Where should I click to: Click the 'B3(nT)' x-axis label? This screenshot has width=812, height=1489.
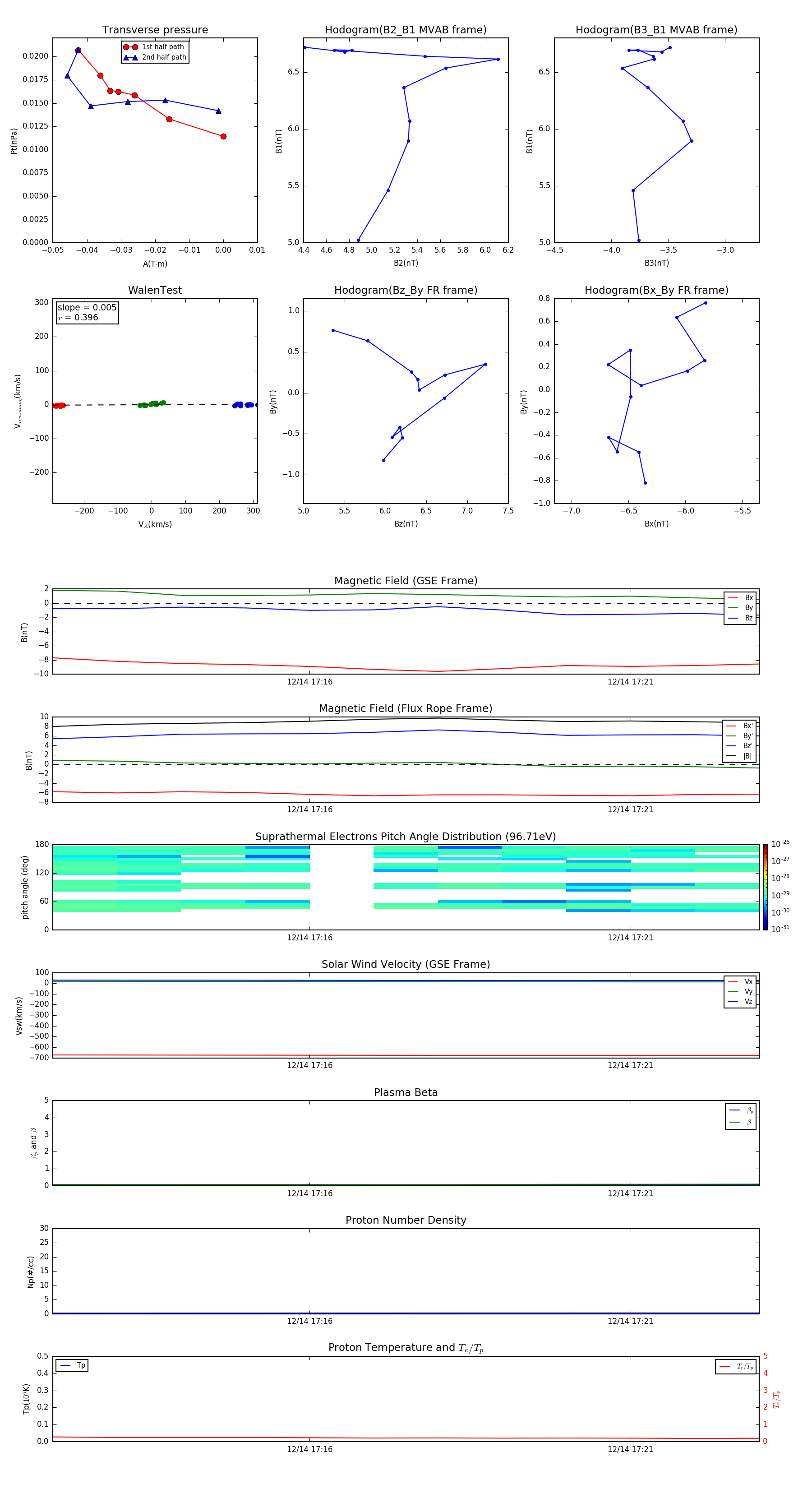[656, 263]
